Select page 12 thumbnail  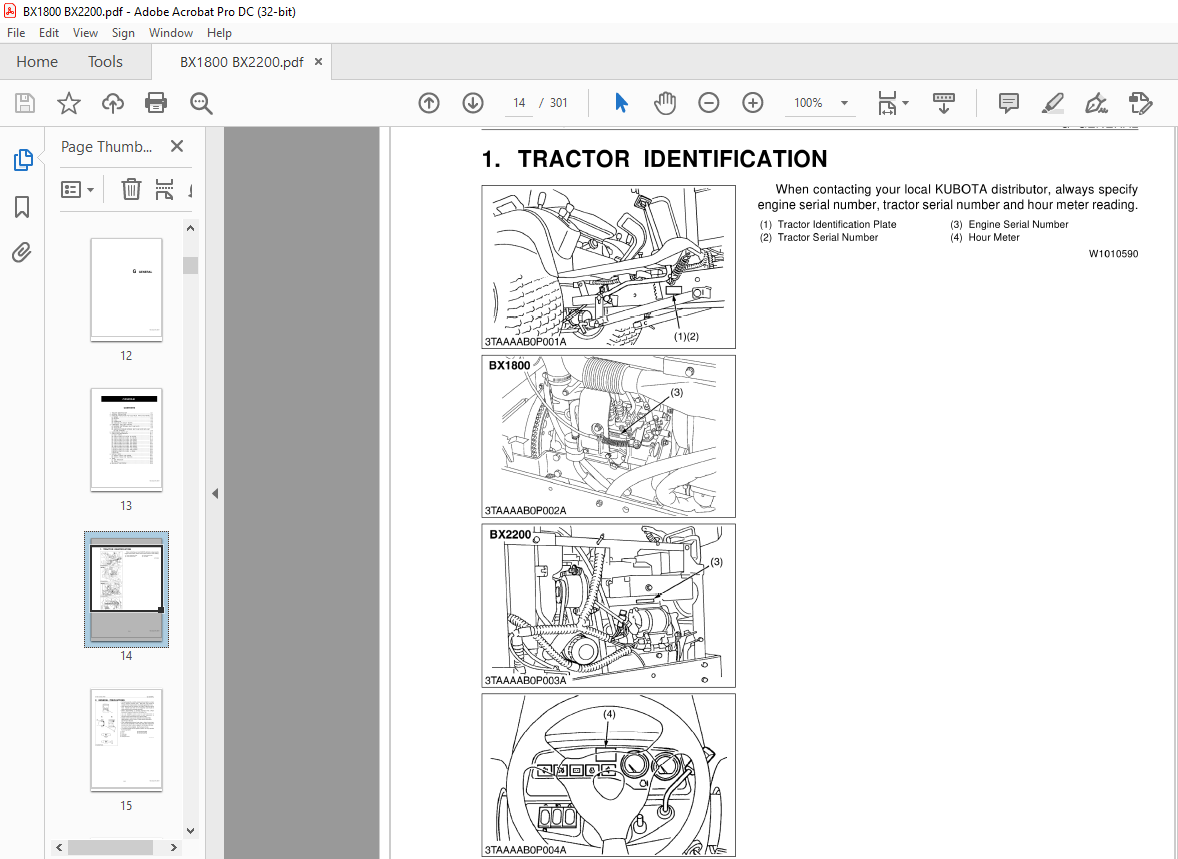click(126, 290)
